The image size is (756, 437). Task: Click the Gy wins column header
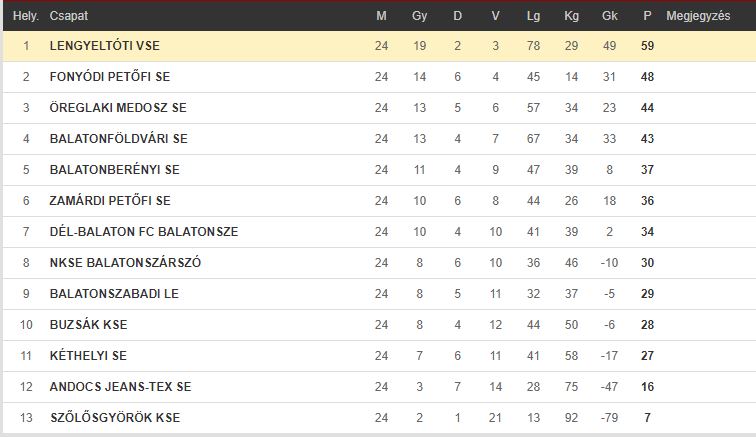[419, 16]
